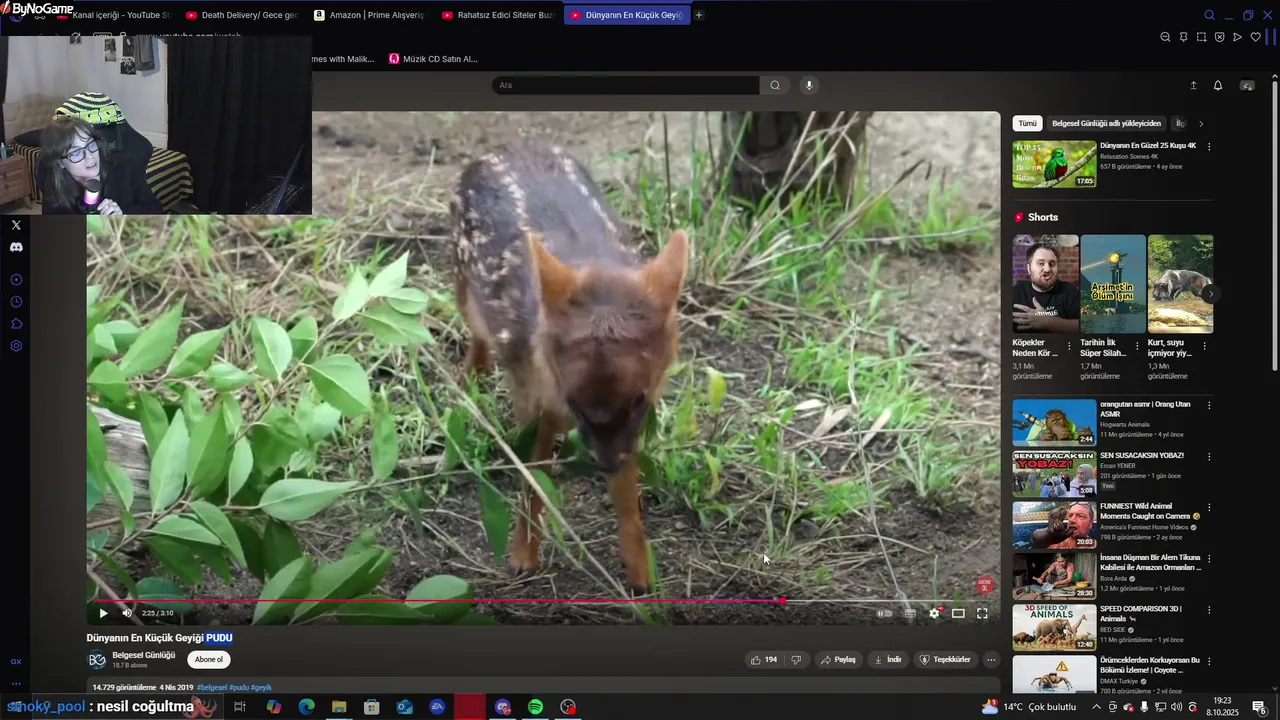Open browser tab search magnifier icon
Image resolution: width=1280 pixels, height=720 pixels.
click(1209, 15)
